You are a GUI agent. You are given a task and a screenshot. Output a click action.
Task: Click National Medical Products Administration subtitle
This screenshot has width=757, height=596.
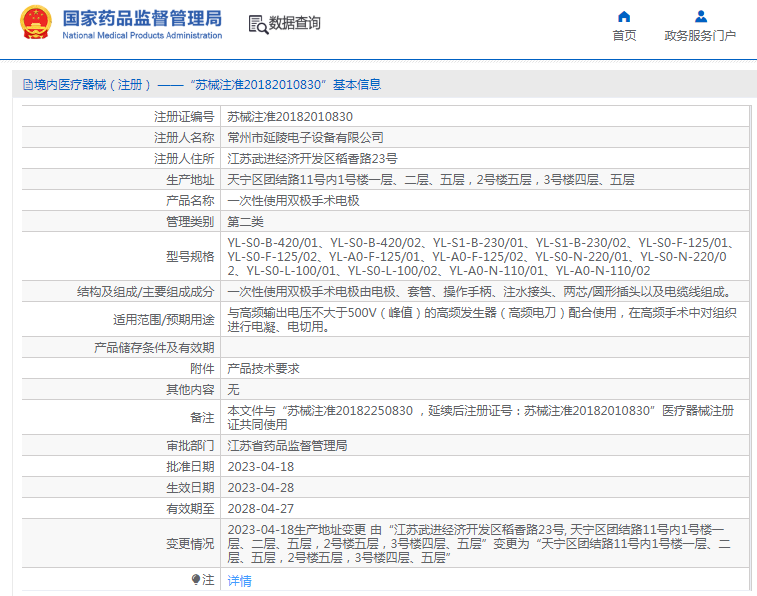click(x=142, y=35)
